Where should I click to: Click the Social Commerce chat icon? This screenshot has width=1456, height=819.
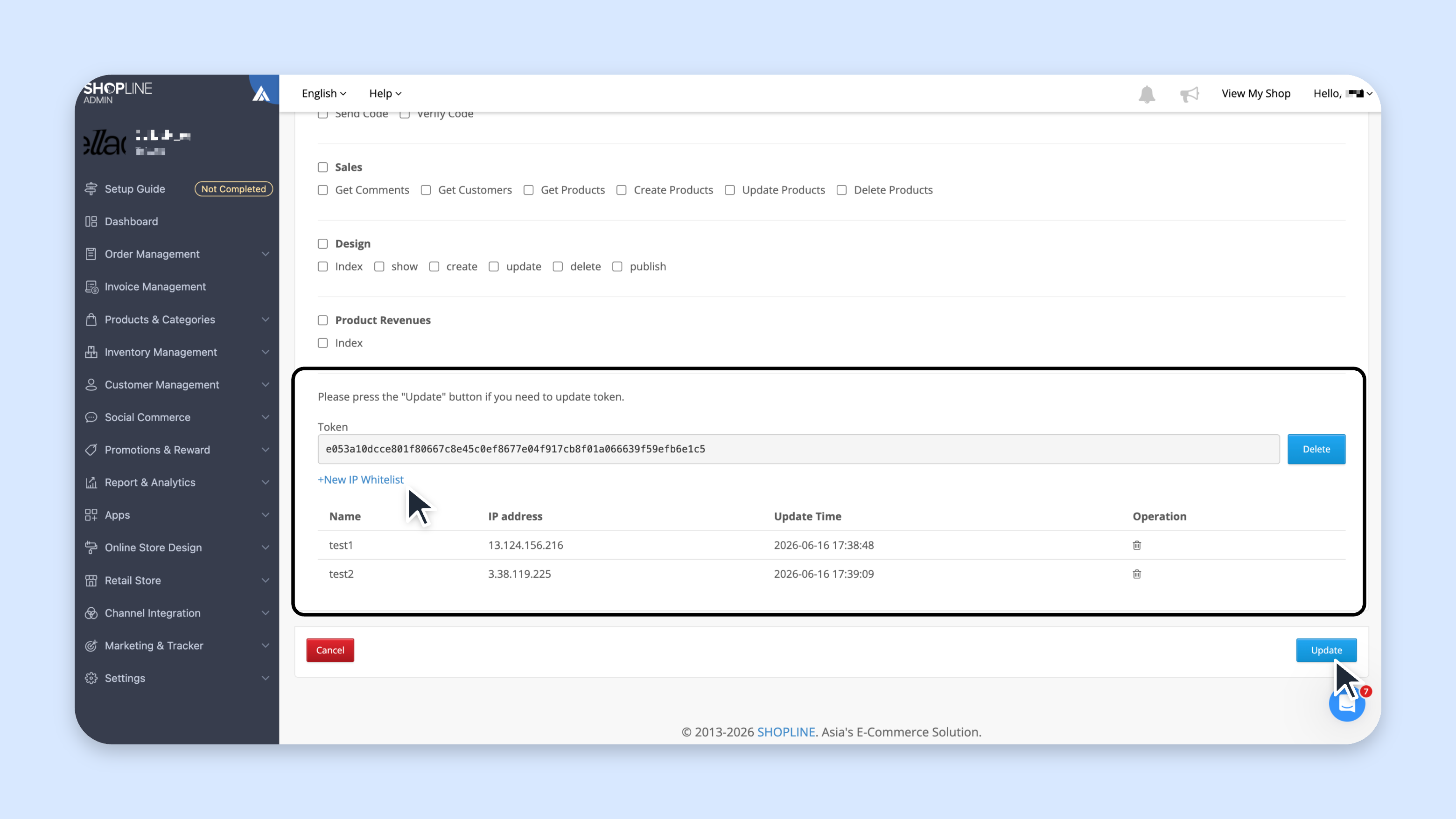(91, 417)
